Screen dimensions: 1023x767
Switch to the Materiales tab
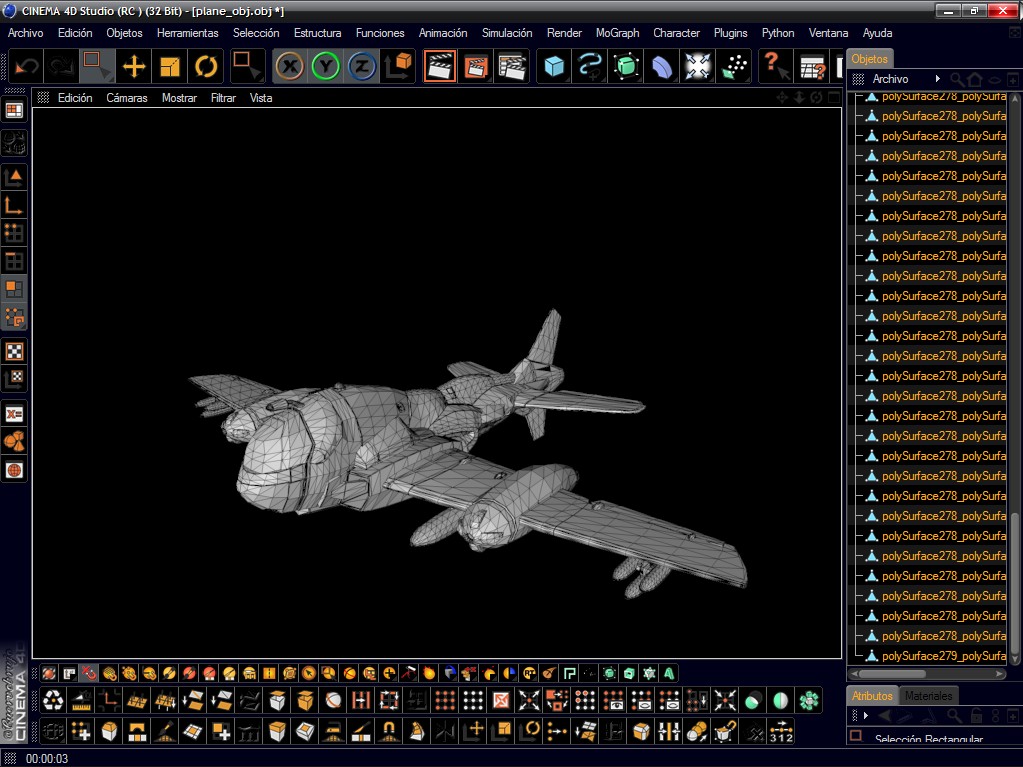(928, 696)
